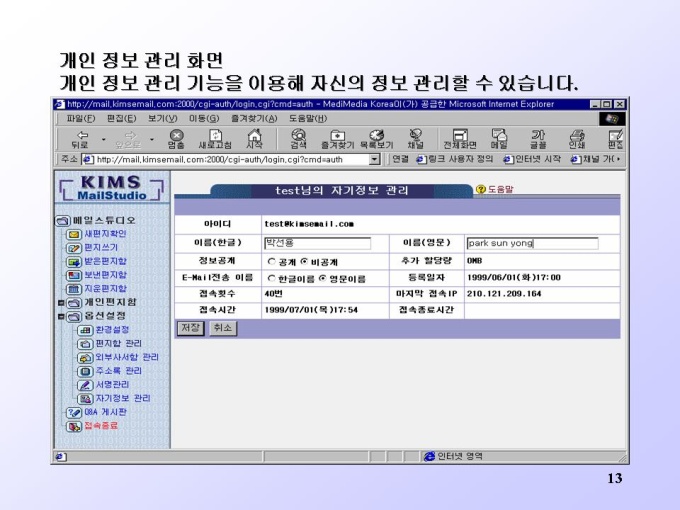Open the Favorites (즐겨찾기) toolbar icon
This screenshot has width=680, height=510.
click(337, 139)
